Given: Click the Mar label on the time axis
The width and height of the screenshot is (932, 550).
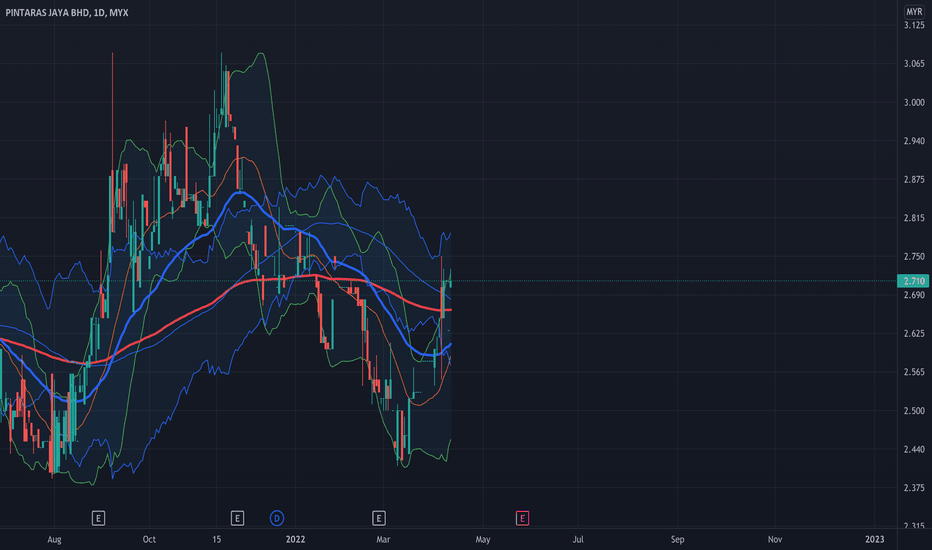Looking at the screenshot, I should point(383,539).
